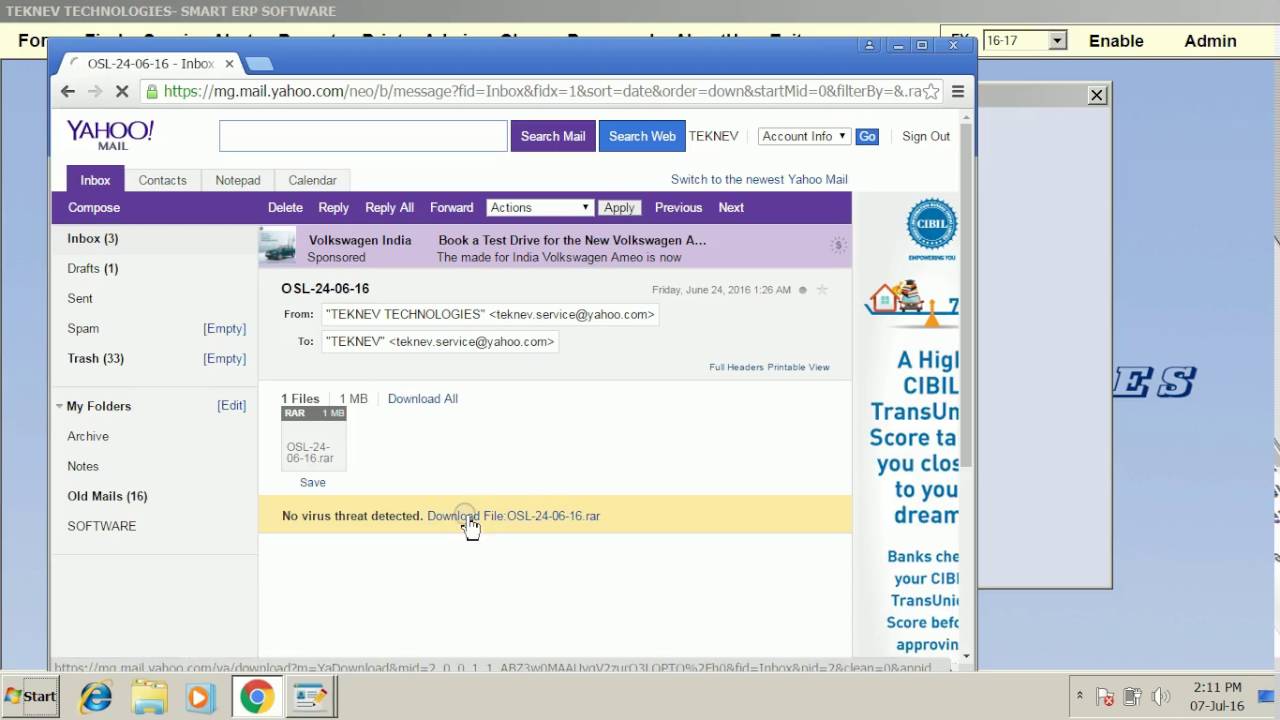Open Chrome user profile icon

coord(869,45)
